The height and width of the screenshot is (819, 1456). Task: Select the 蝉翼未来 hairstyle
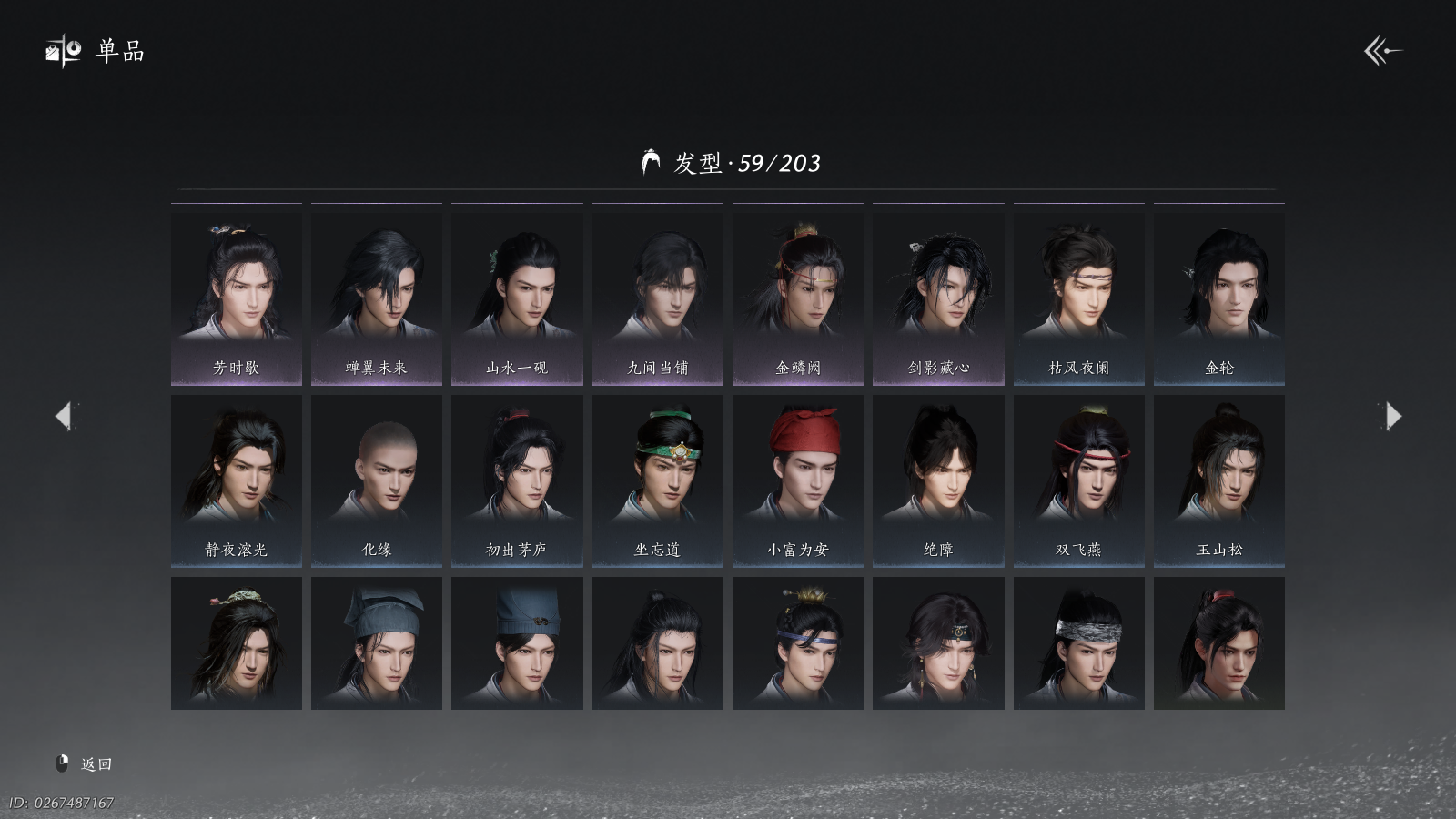click(x=377, y=299)
